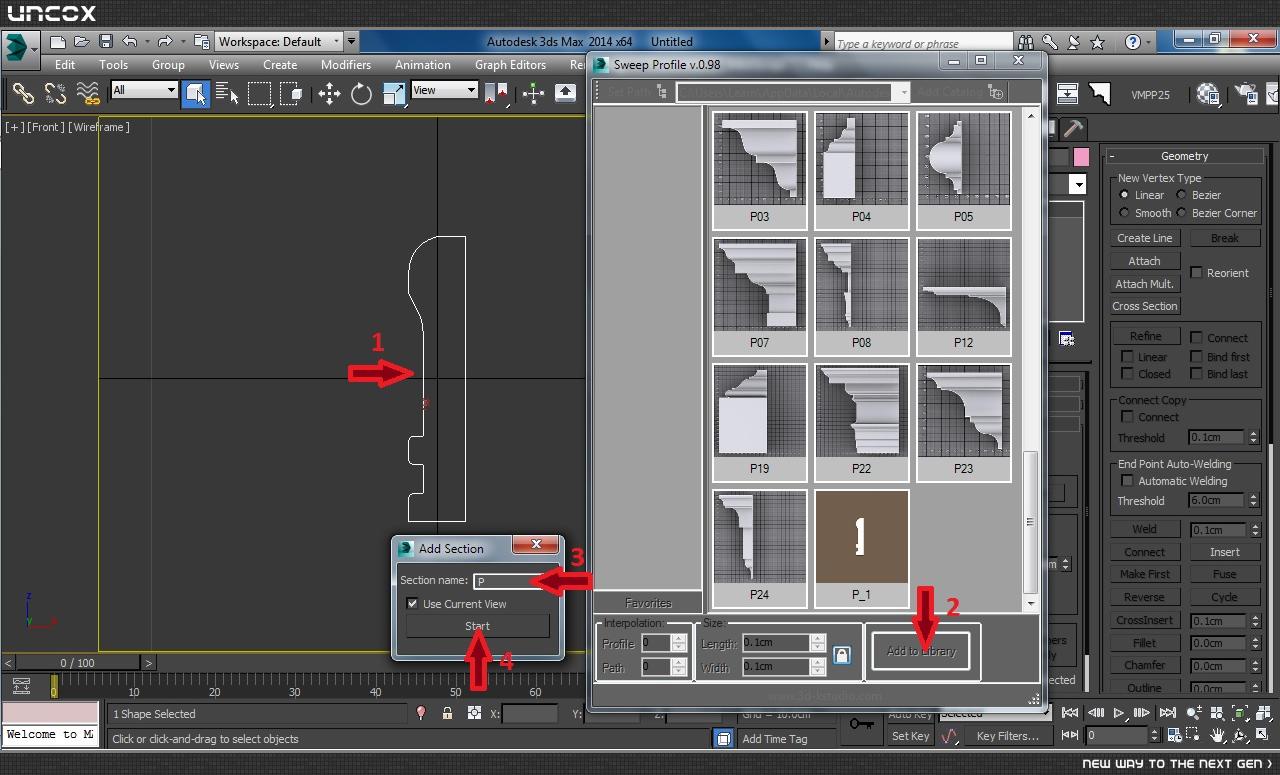Viewport: 1280px width, 775px height.
Task: Increase the Sweep Profile Length spinner
Action: [817, 639]
